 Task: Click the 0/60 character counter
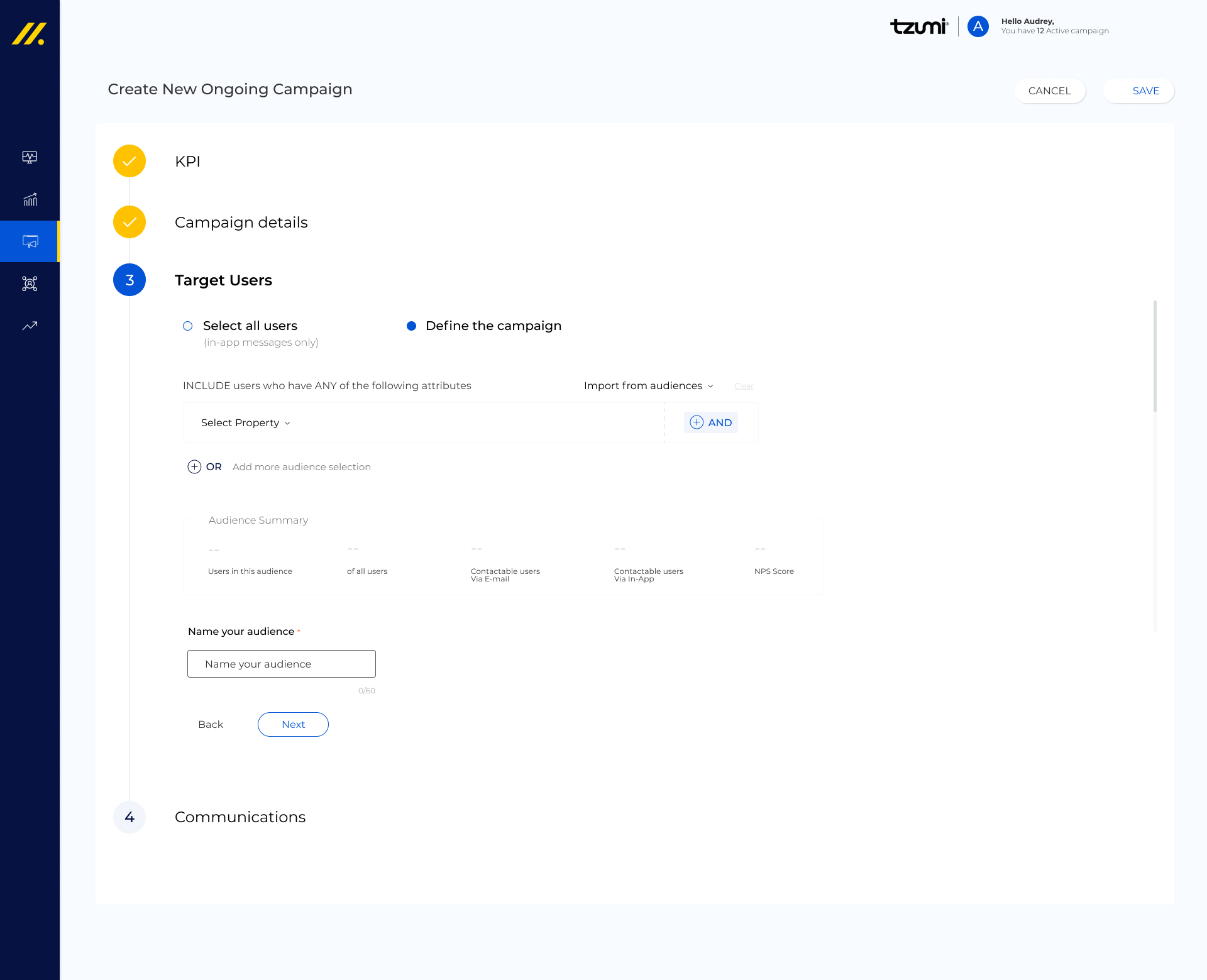[x=367, y=691]
